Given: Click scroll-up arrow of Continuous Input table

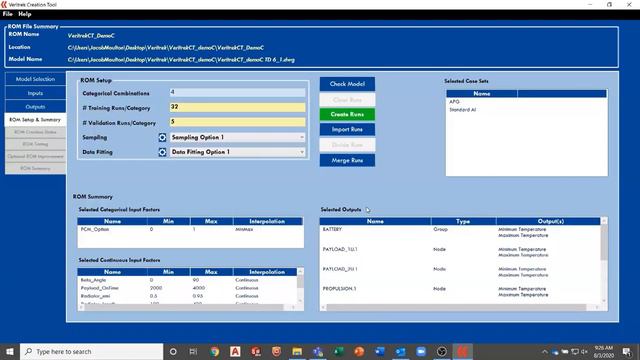Looking at the screenshot, I should coord(300,271).
